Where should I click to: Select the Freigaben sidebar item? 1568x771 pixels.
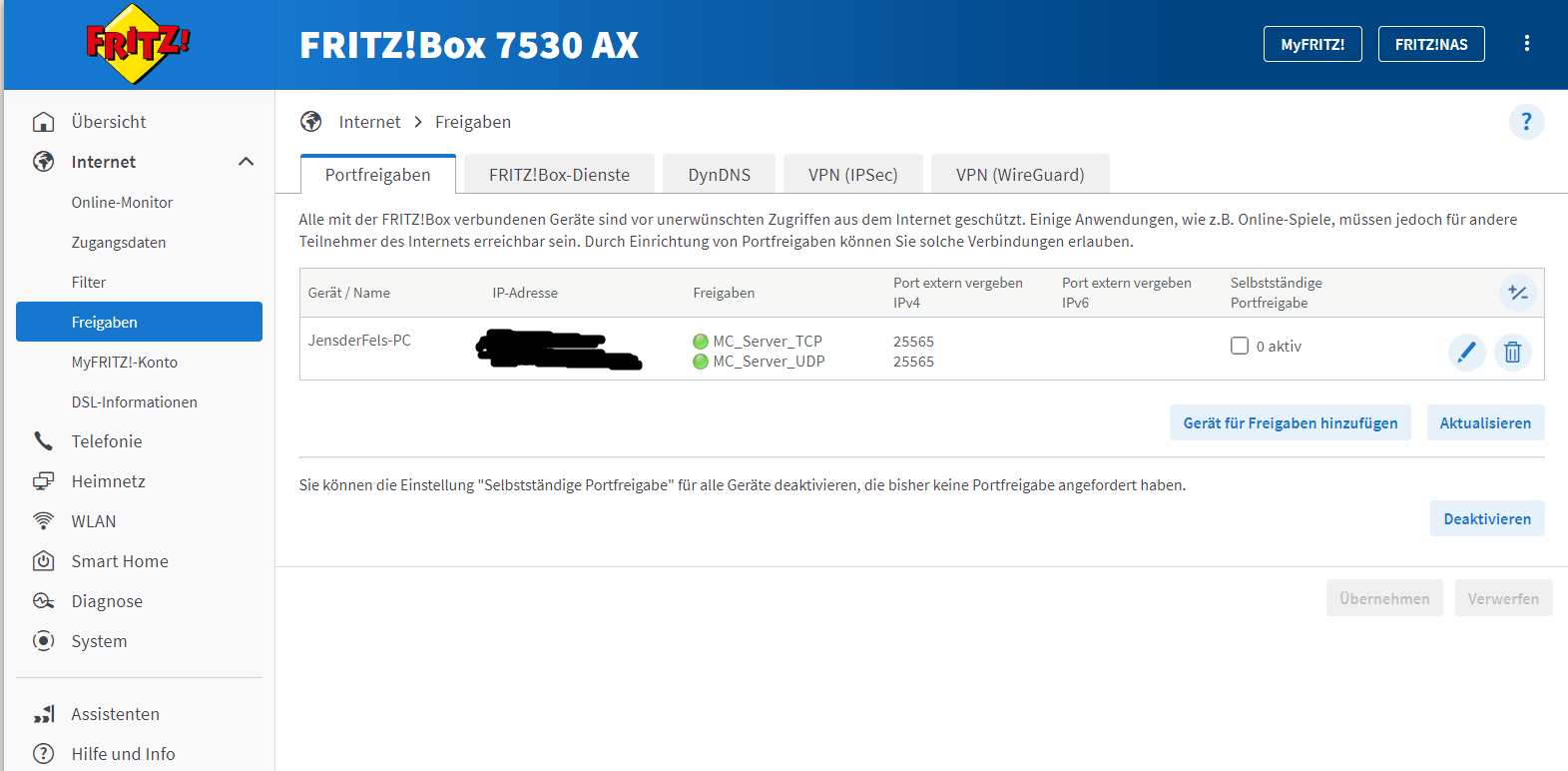point(139,322)
